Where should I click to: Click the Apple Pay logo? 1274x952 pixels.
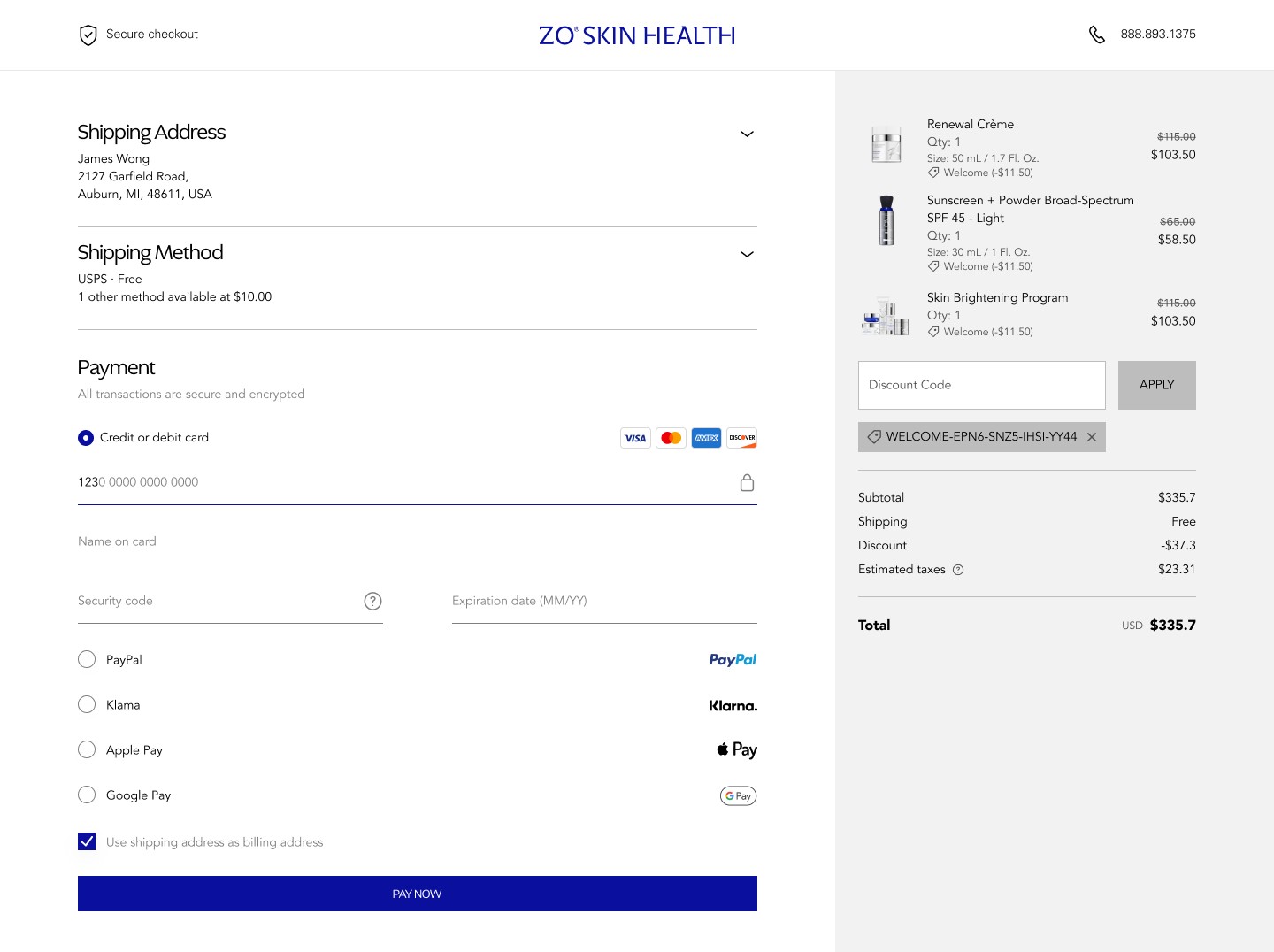737,749
